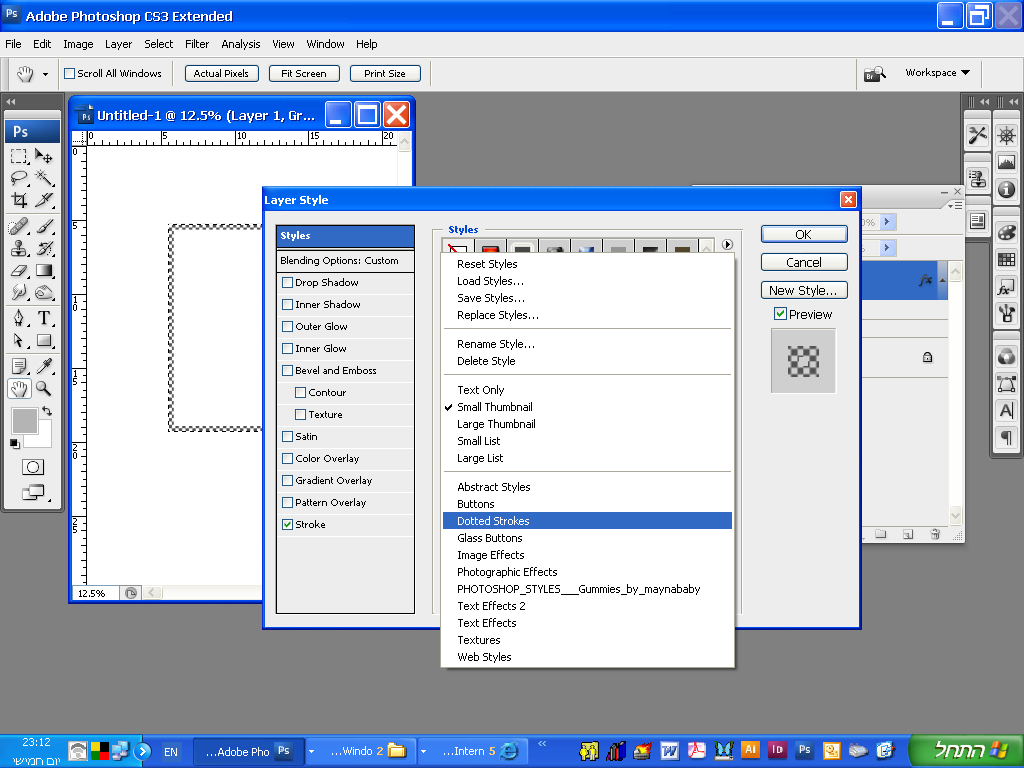Select the Eraser tool
The image size is (1024, 768).
point(18,270)
